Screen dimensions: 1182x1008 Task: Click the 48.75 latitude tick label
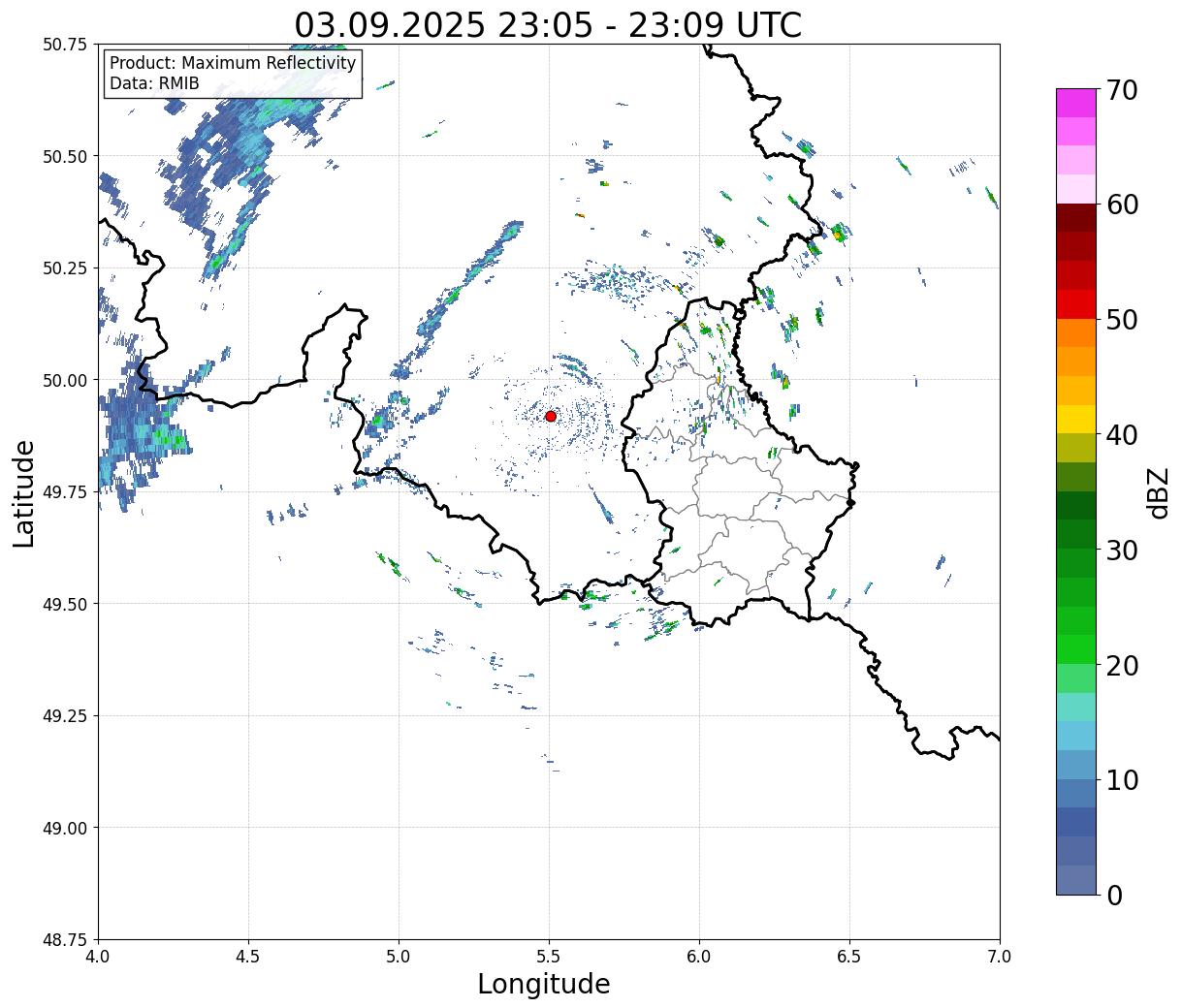click(66, 940)
